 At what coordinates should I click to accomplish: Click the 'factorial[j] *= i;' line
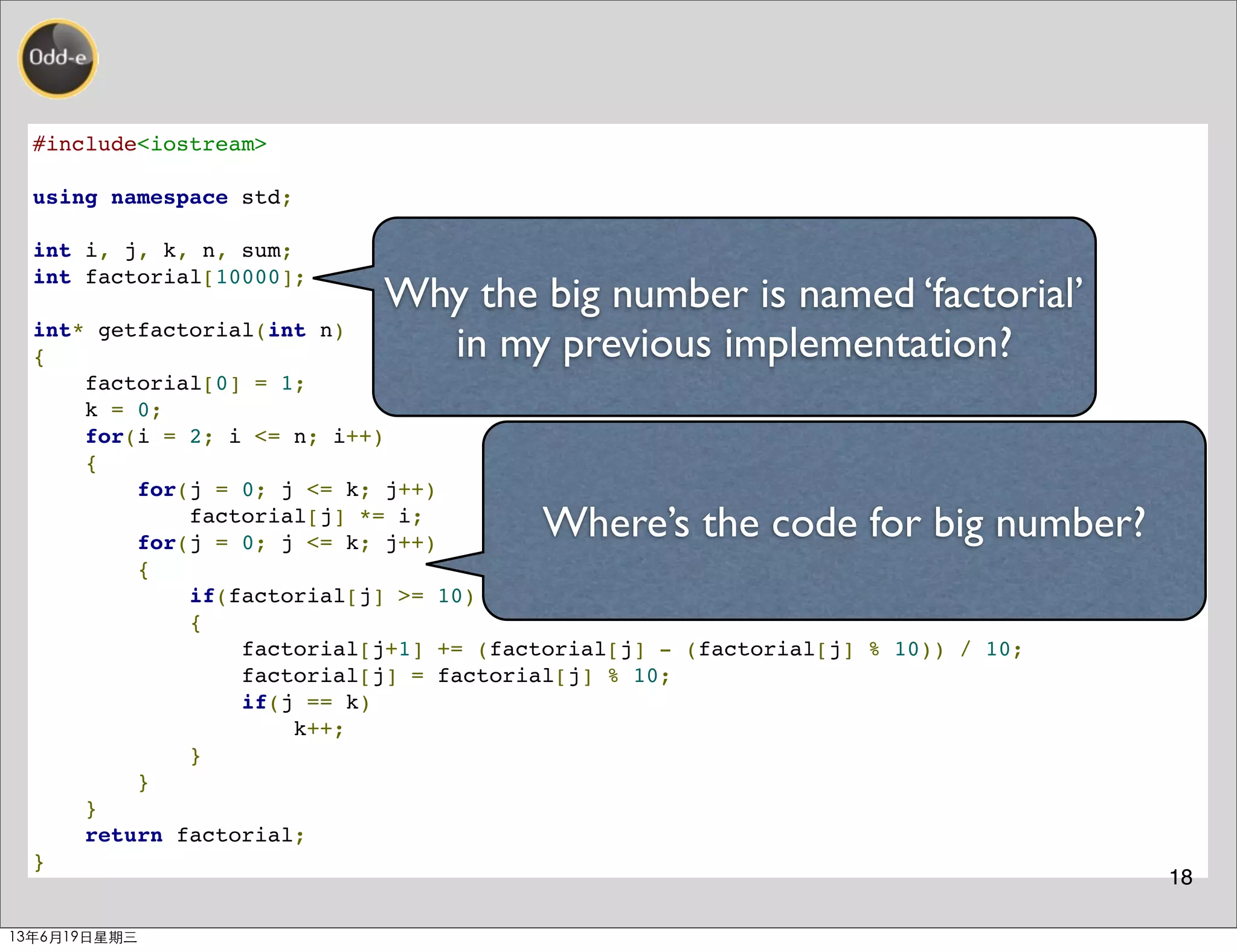coord(306,516)
